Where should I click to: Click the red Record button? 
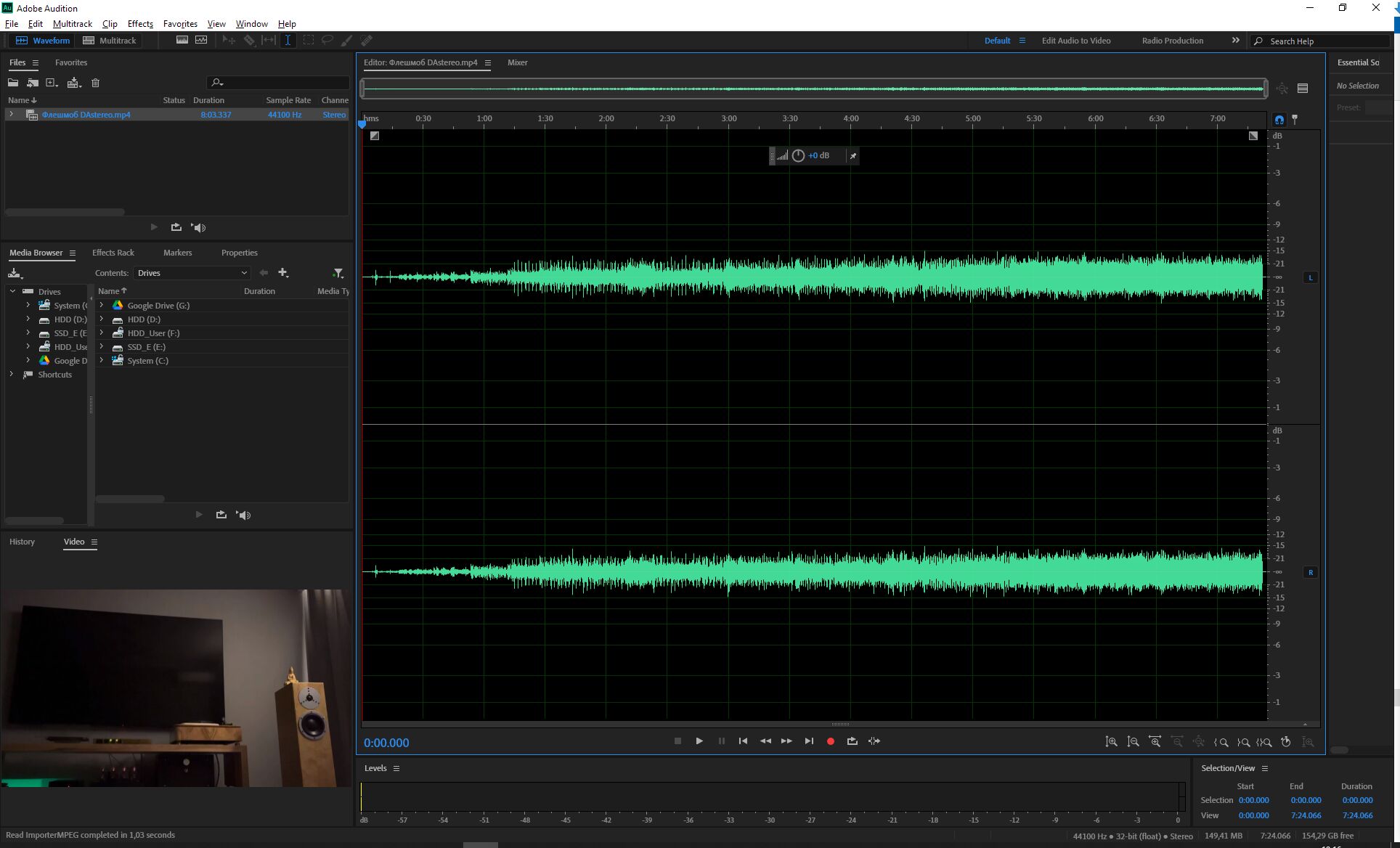coord(831,741)
